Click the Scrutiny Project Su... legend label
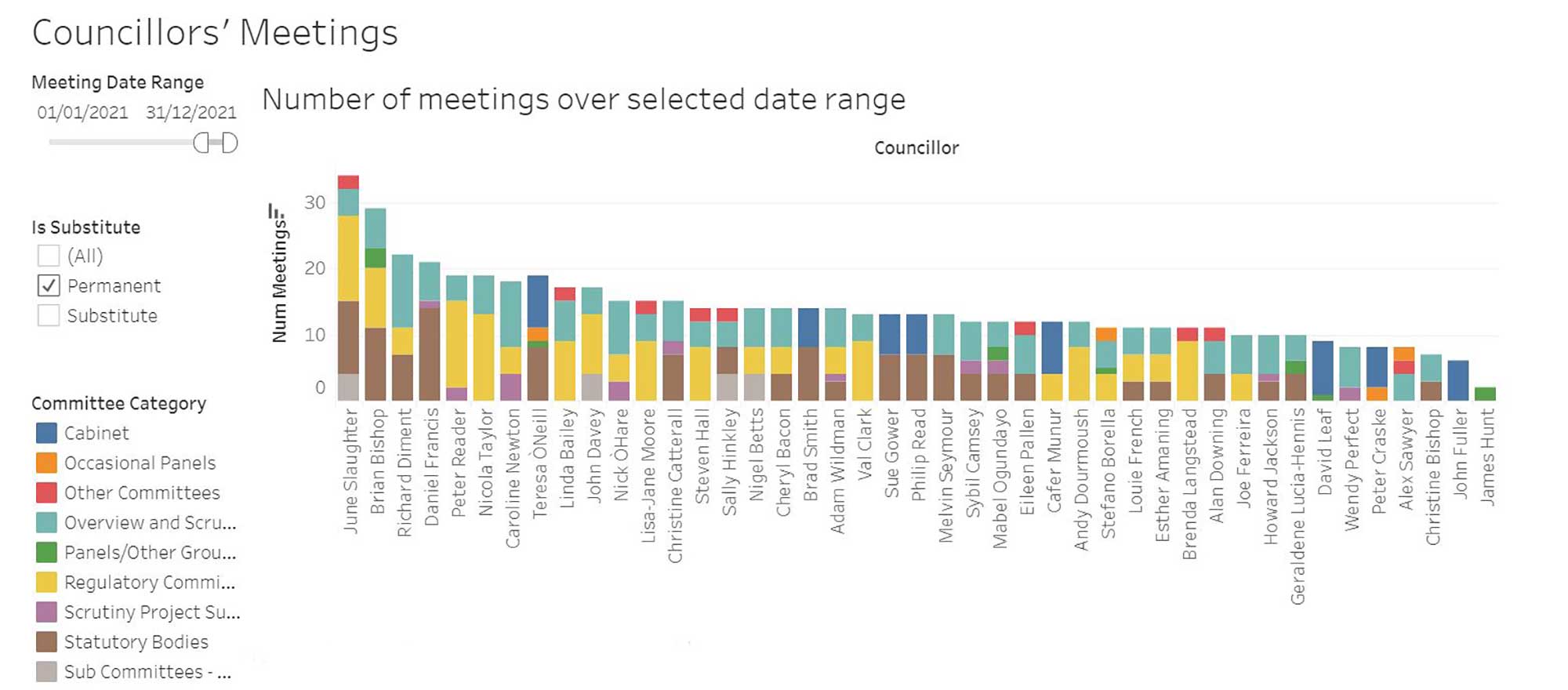This screenshot has height=690, width=1568. (x=152, y=612)
